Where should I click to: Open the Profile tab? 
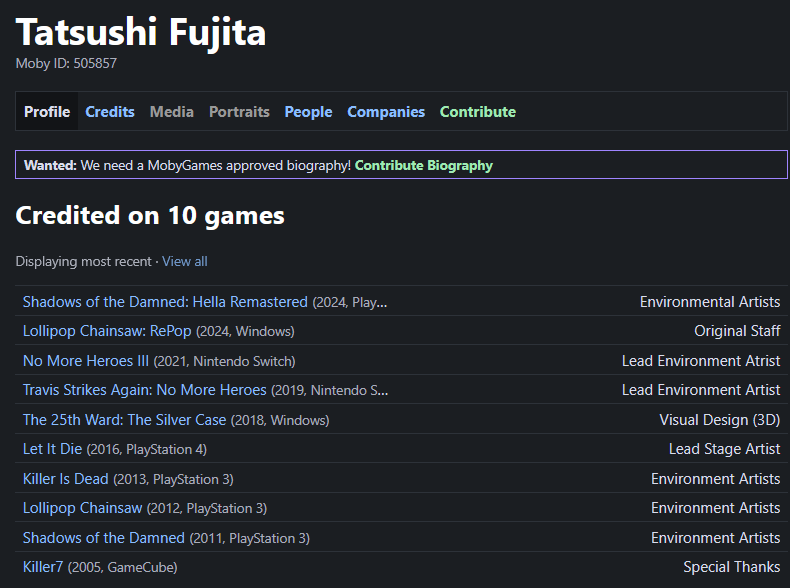tap(47, 111)
